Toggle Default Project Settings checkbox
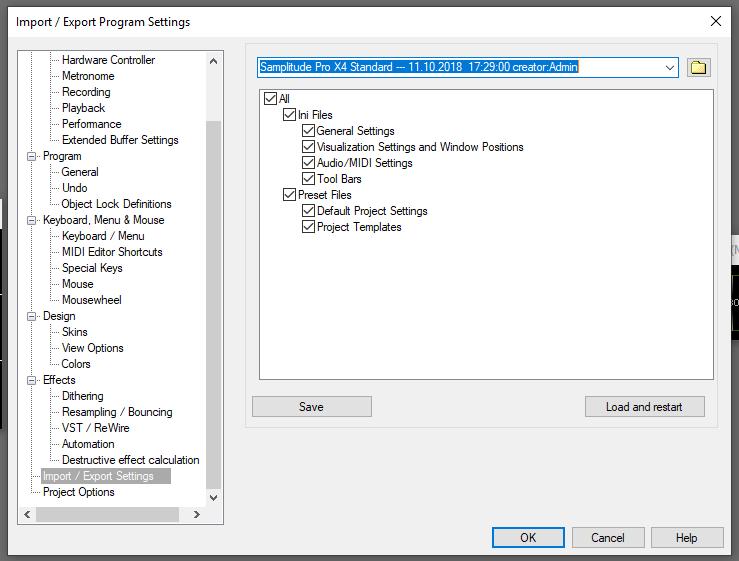This screenshot has width=739, height=561. point(308,211)
